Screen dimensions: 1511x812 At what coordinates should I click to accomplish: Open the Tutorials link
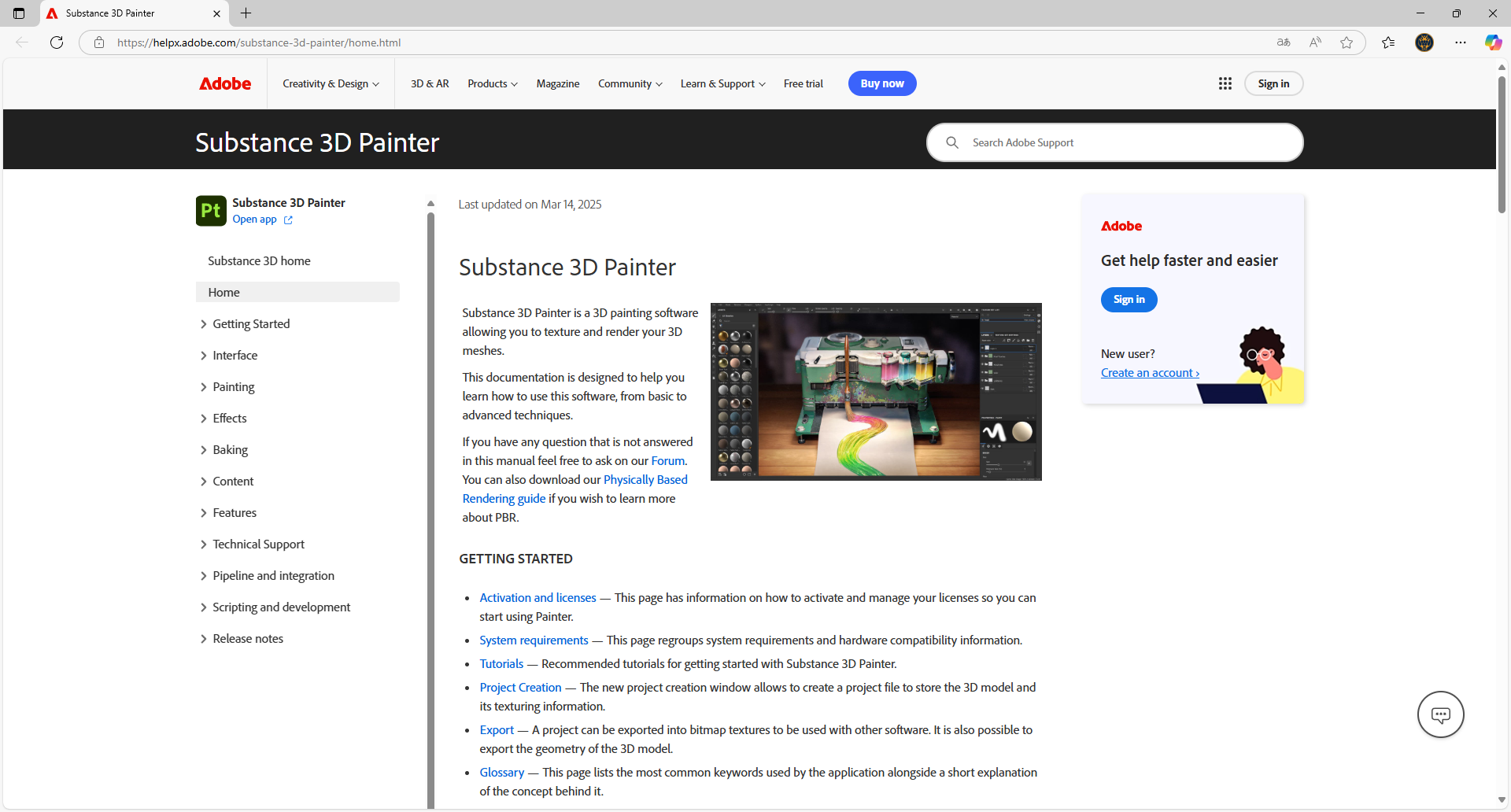coord(501,664)
